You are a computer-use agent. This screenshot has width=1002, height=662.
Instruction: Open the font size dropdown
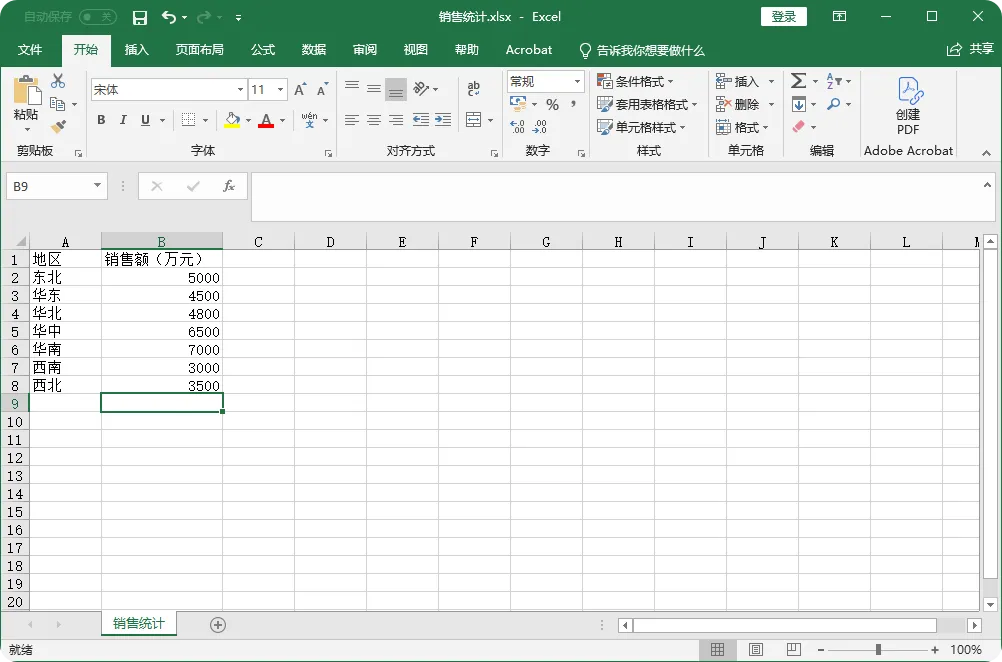281,89
